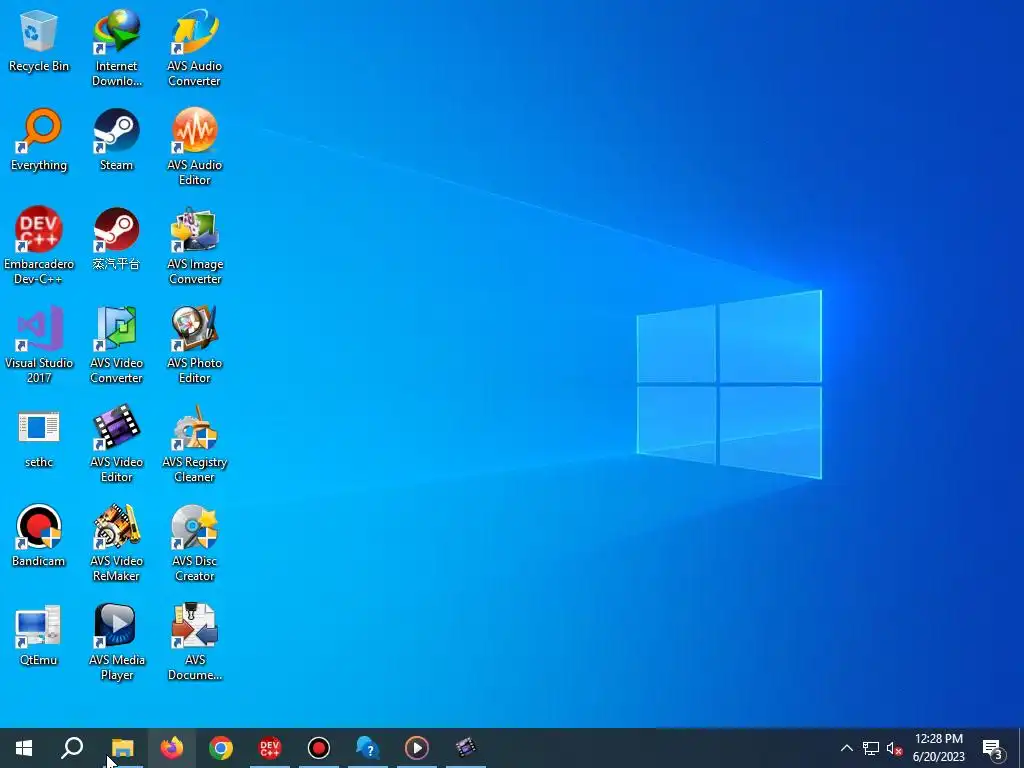
Task: Open network status in system tray
Action: tap(871, 748)
